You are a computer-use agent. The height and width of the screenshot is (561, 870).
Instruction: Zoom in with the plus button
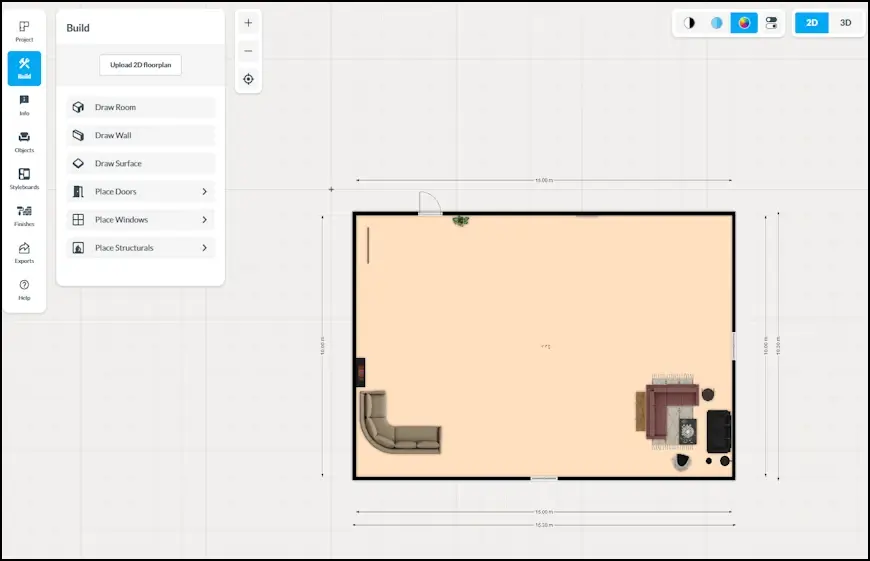[x=248, y=23]
